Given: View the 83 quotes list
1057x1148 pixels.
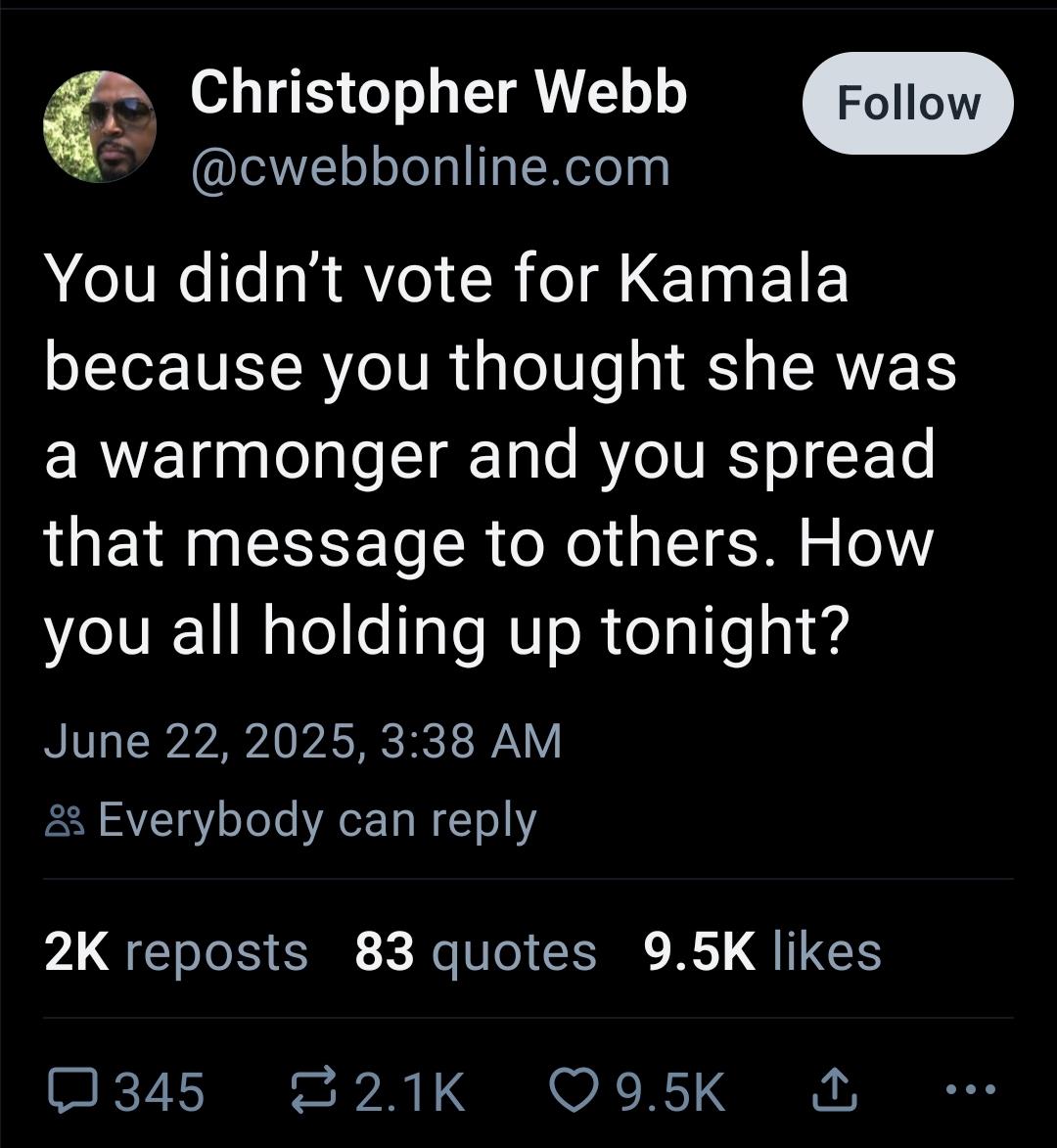Looking at the screenshot, I should [475, 951].
